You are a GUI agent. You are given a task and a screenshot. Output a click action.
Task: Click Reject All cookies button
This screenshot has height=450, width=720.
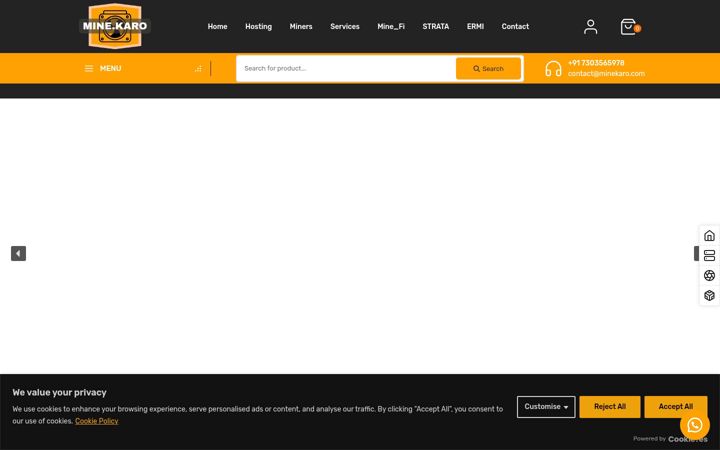click(610, 407)
